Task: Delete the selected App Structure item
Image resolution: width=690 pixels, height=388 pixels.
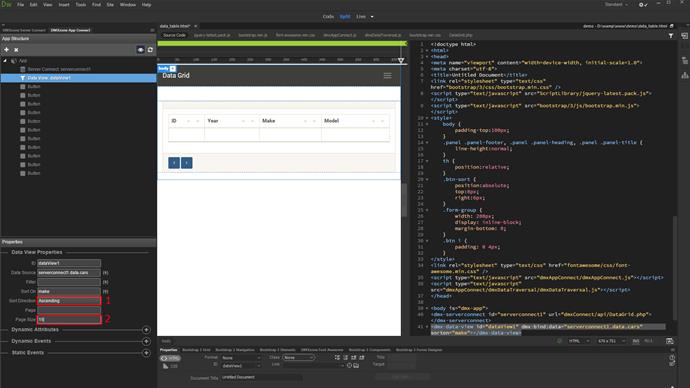Action: (x=16, y=50)
